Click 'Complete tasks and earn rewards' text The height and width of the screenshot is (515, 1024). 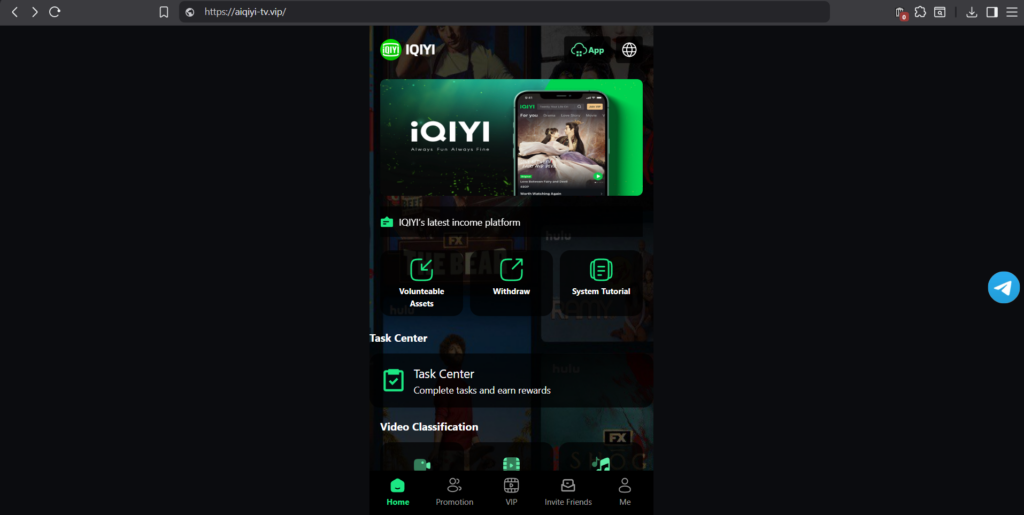[482, 390]
